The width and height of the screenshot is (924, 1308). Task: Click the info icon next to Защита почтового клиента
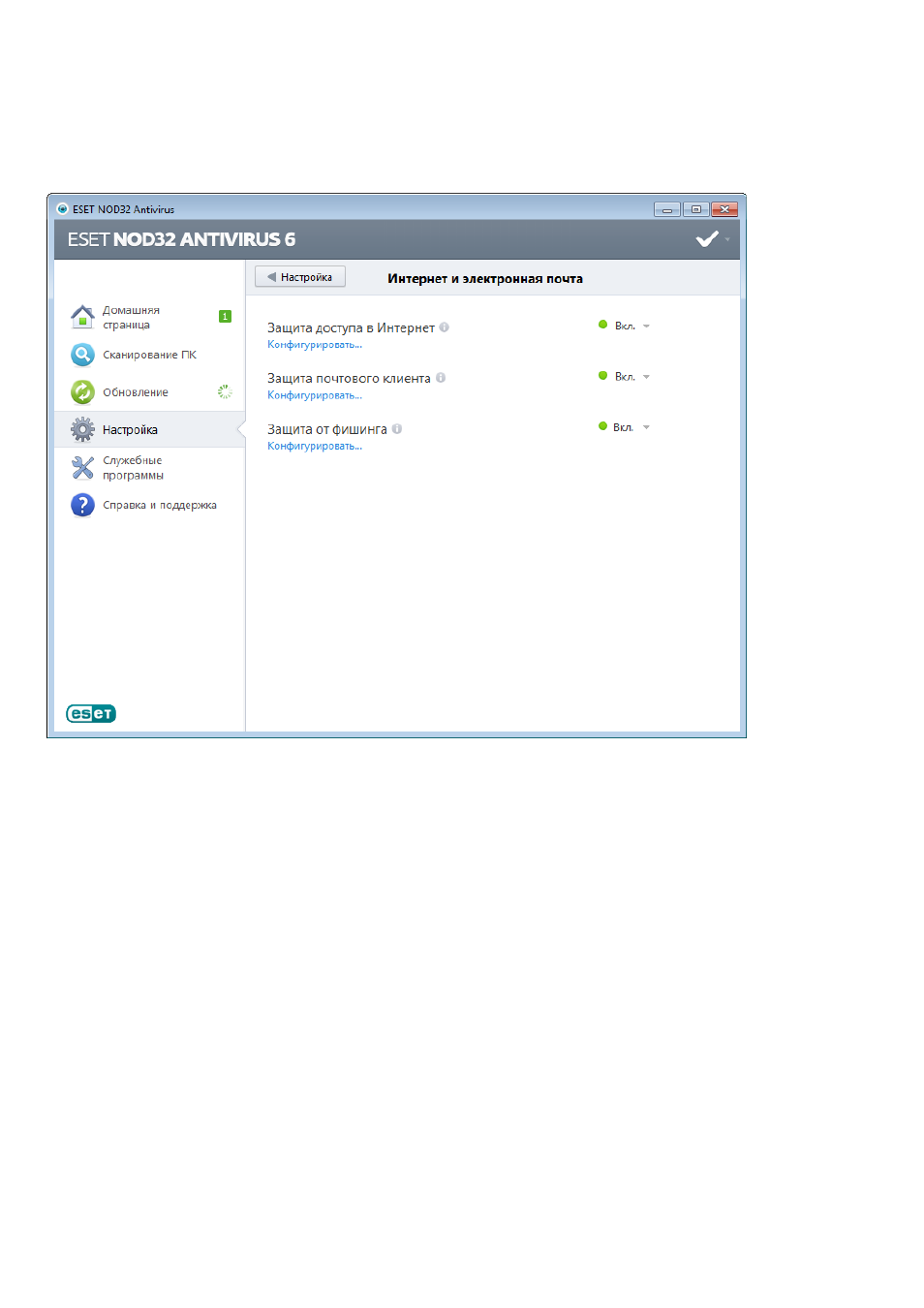point(440,378)
